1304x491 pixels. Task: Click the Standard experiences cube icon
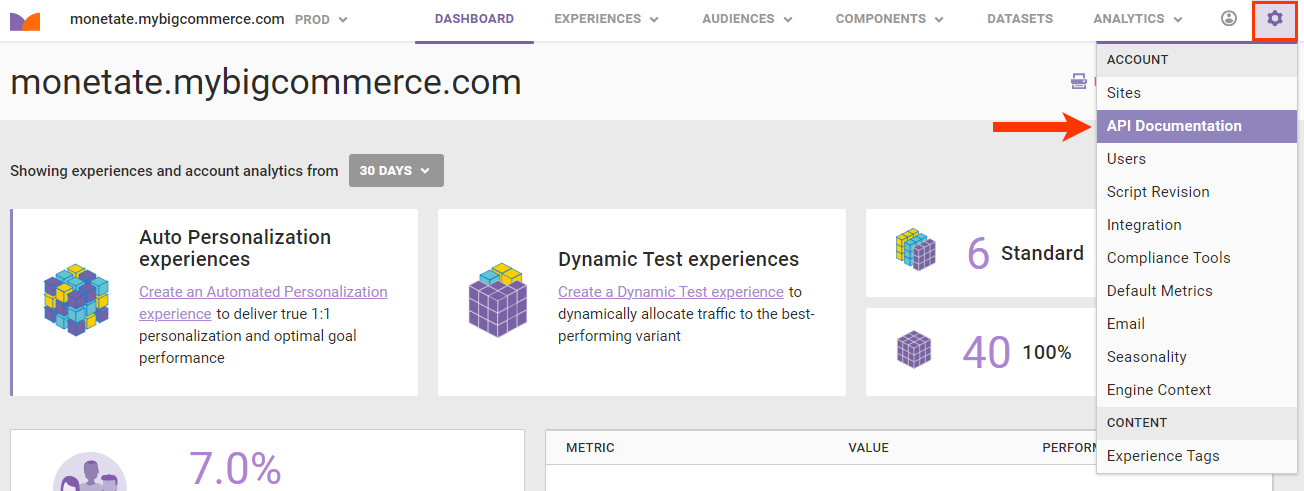pos(915,250)
